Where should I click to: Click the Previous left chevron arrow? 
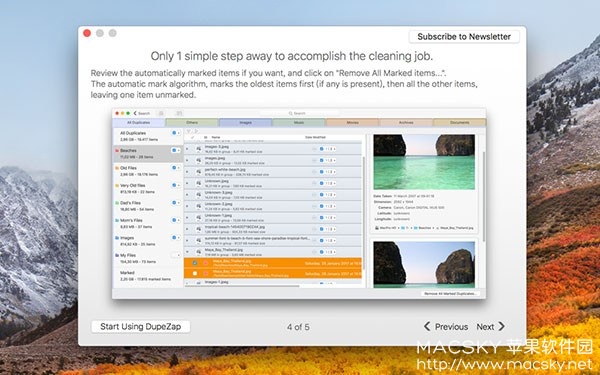(427, 326)
